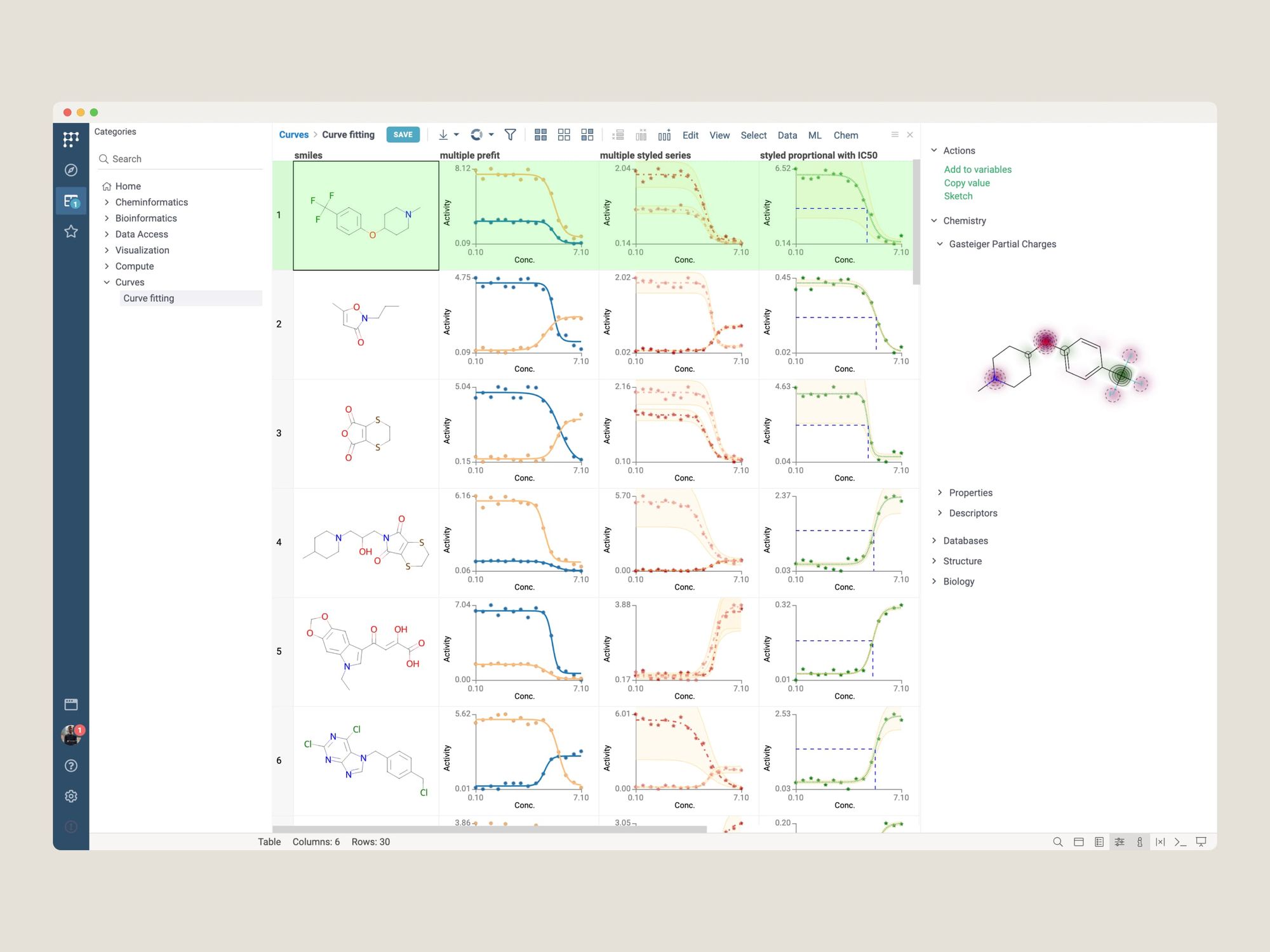Image resolution: width=1270 pixels, height=952 pixels.
Task: Click the SAVE button
Action: (x=403, y=135)
